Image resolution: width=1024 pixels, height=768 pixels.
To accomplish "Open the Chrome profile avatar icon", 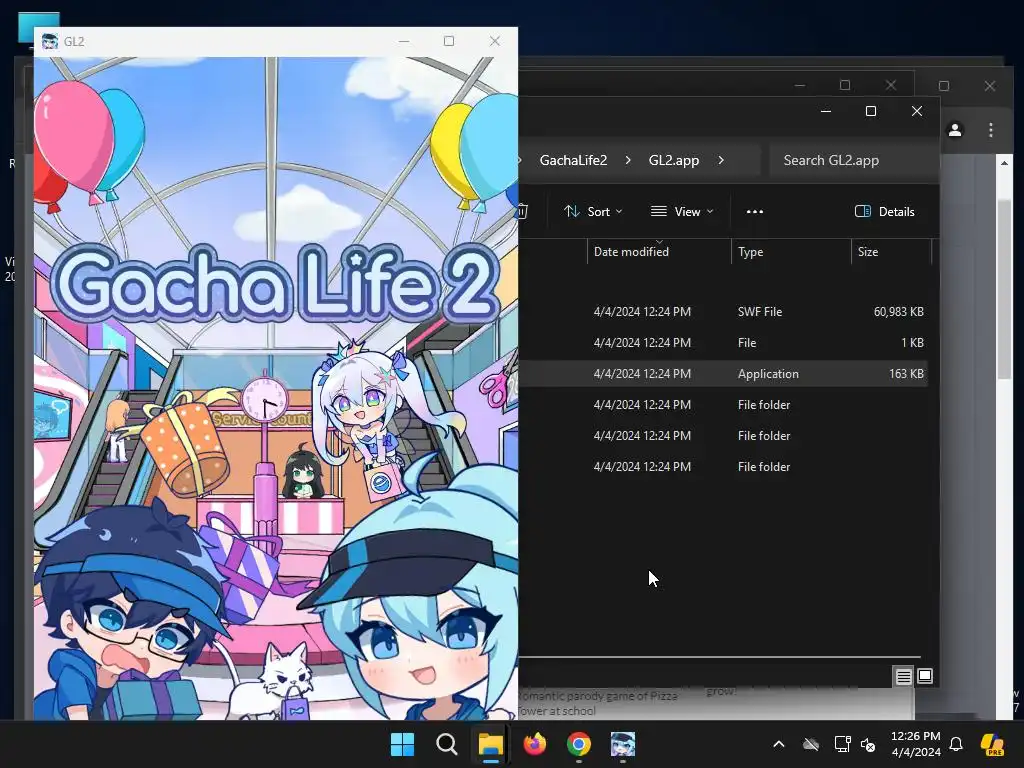I will (x=955, y=130).
